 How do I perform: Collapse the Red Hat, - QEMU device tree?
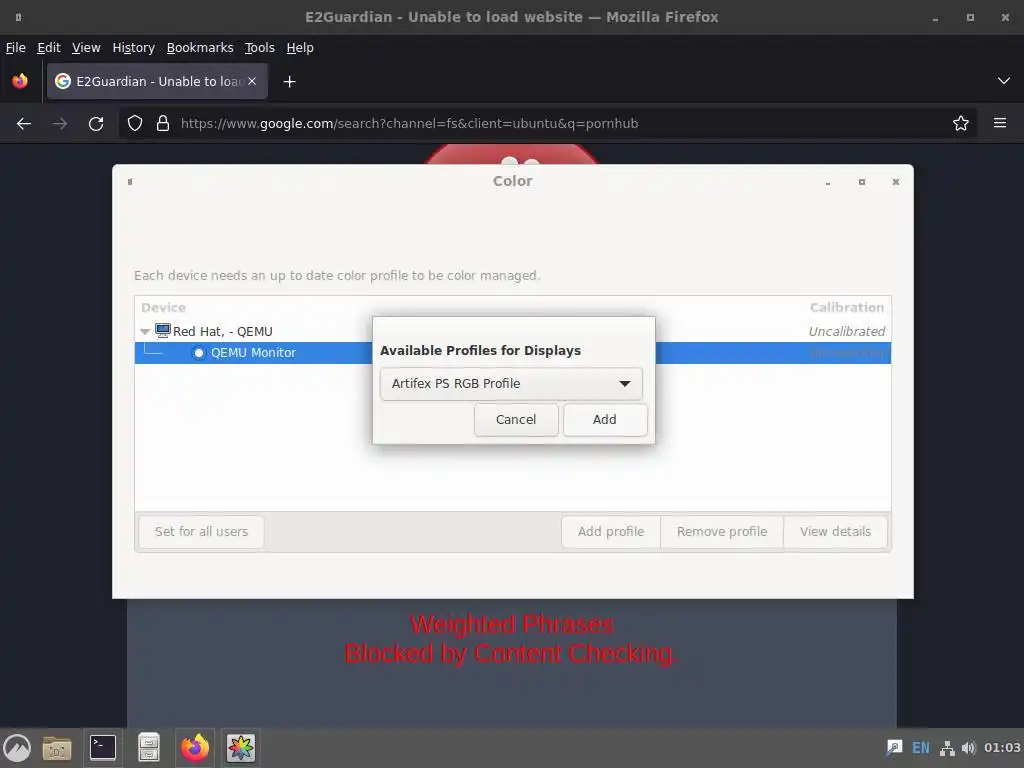point(145,332)
